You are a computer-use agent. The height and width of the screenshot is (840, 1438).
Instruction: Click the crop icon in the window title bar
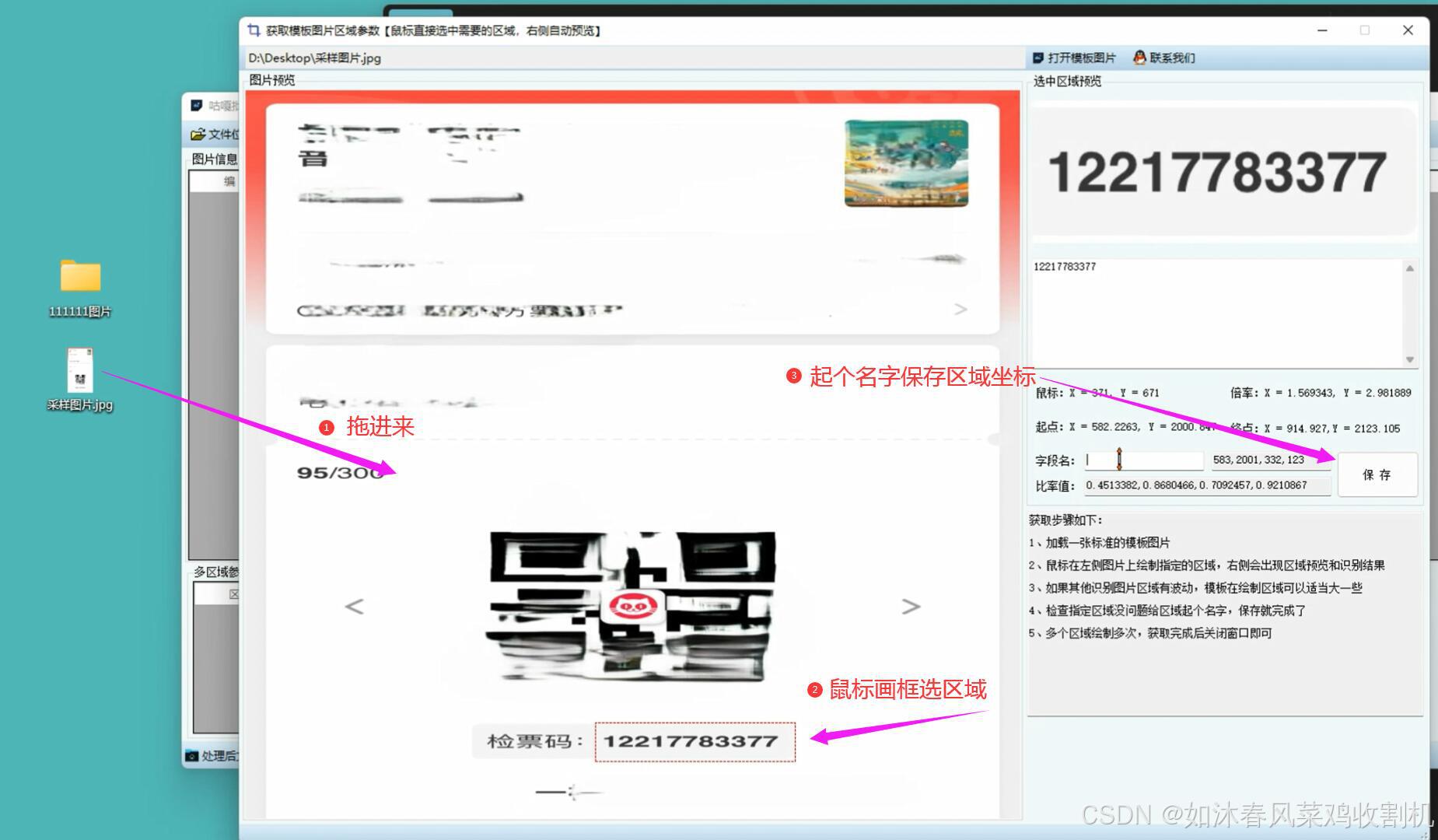[x=254, y=30]
